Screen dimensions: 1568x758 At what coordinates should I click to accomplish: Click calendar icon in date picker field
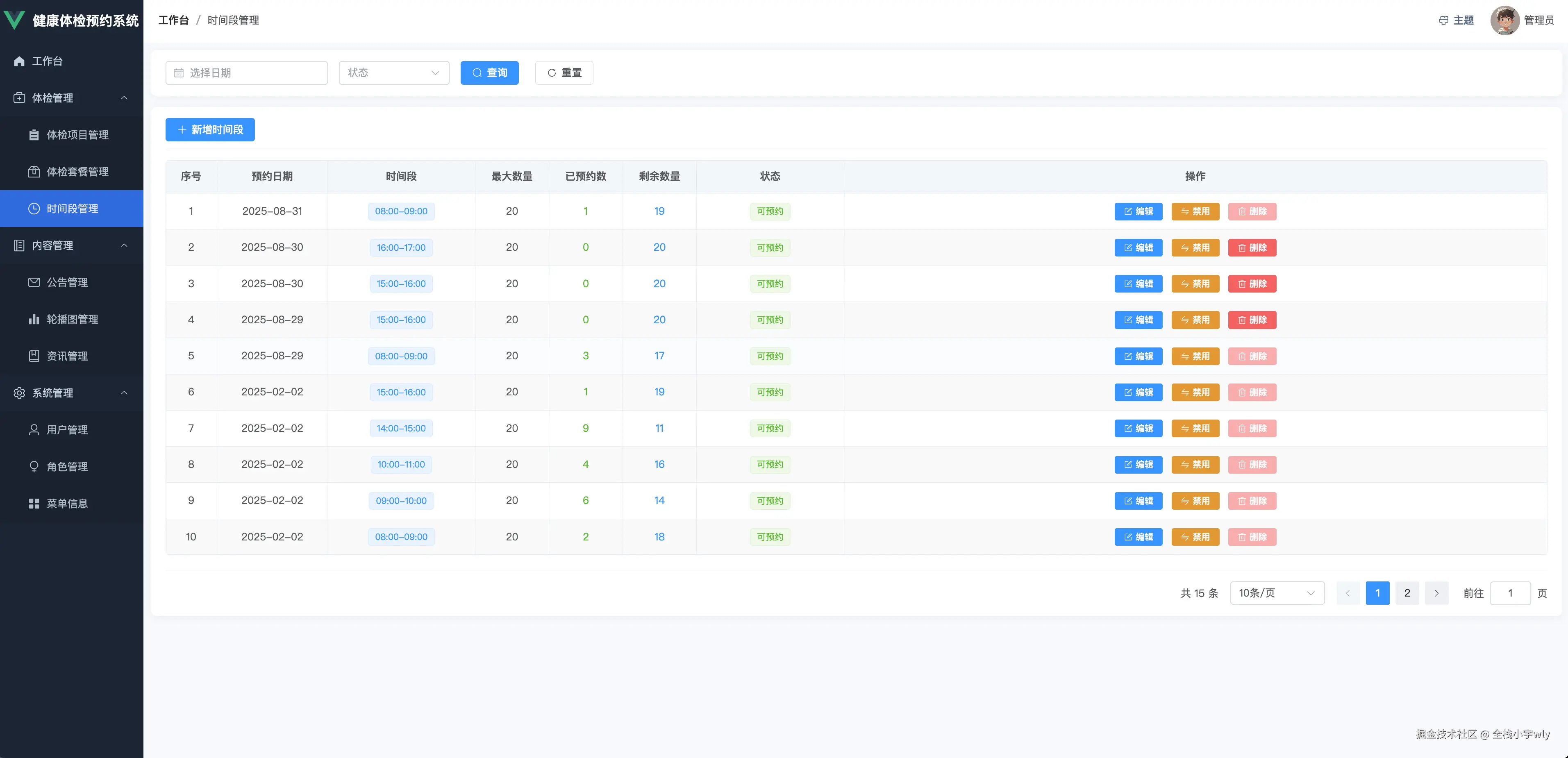179,73
